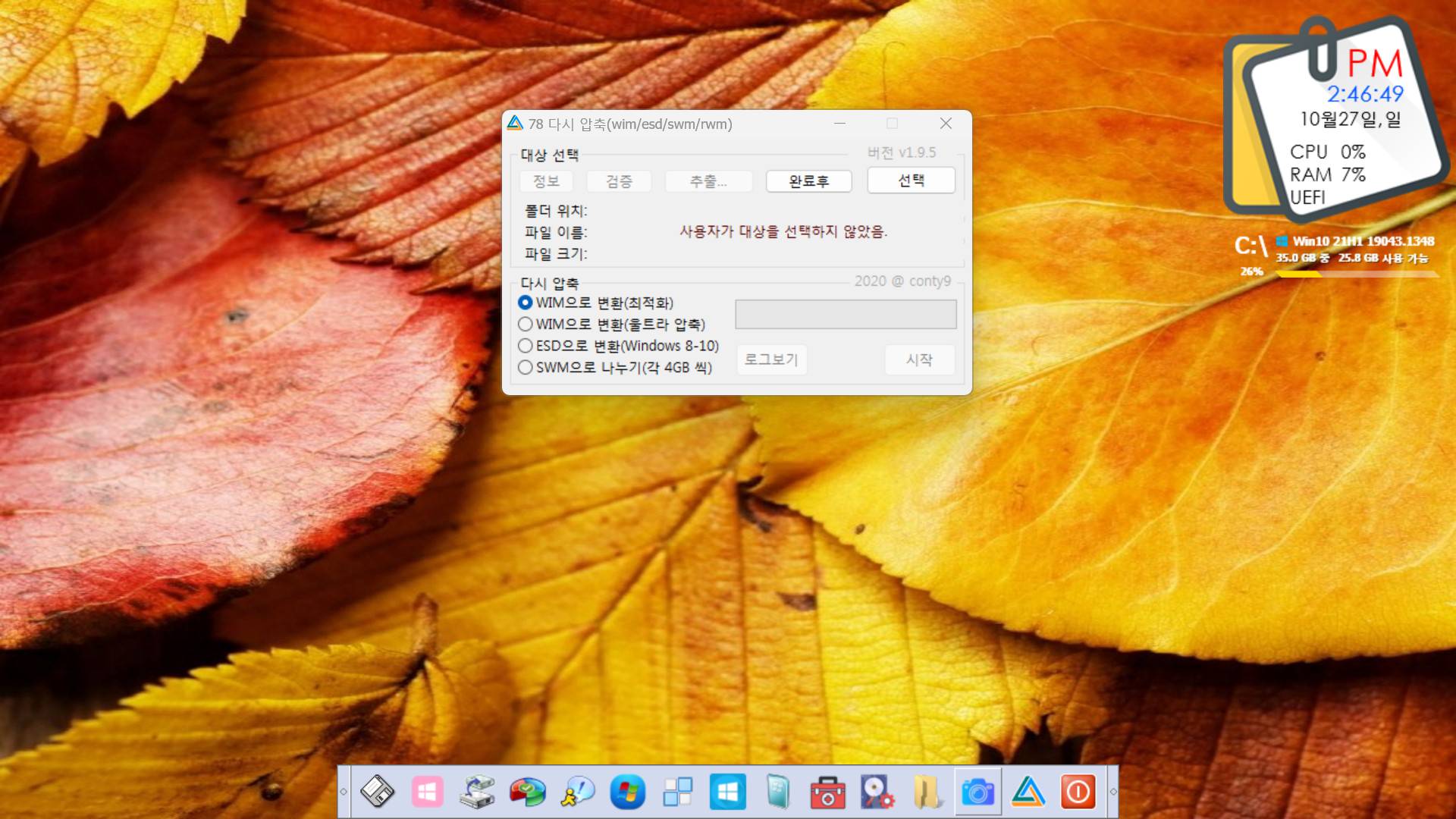Image resolution: width=1456 pixels, height=819 pixels.
Task: Click the 선택 button to choose target
Action: [x=911, y=180]
